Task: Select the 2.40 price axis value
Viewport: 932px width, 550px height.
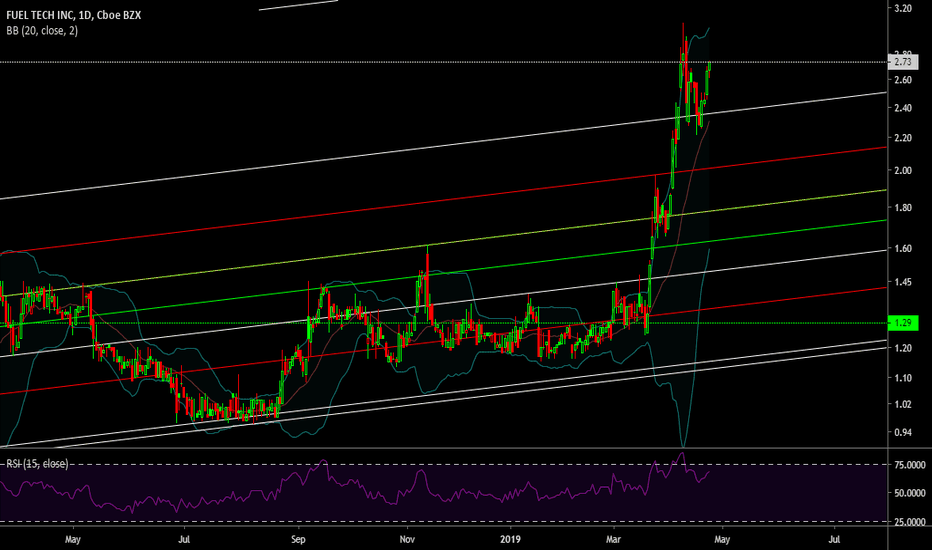Action: click(x=903, y=108)
